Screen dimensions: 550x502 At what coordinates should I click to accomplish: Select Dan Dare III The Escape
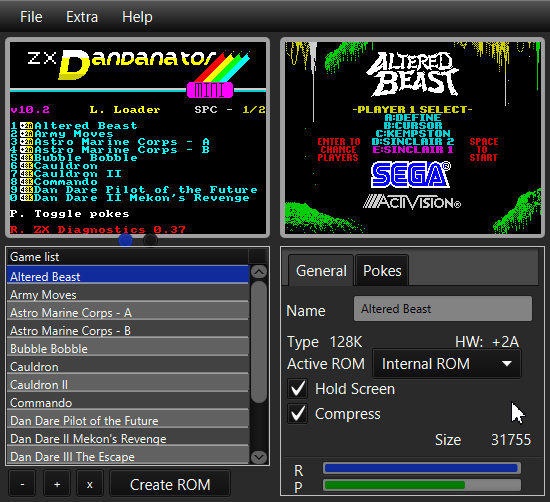click(x=128, y=456)
